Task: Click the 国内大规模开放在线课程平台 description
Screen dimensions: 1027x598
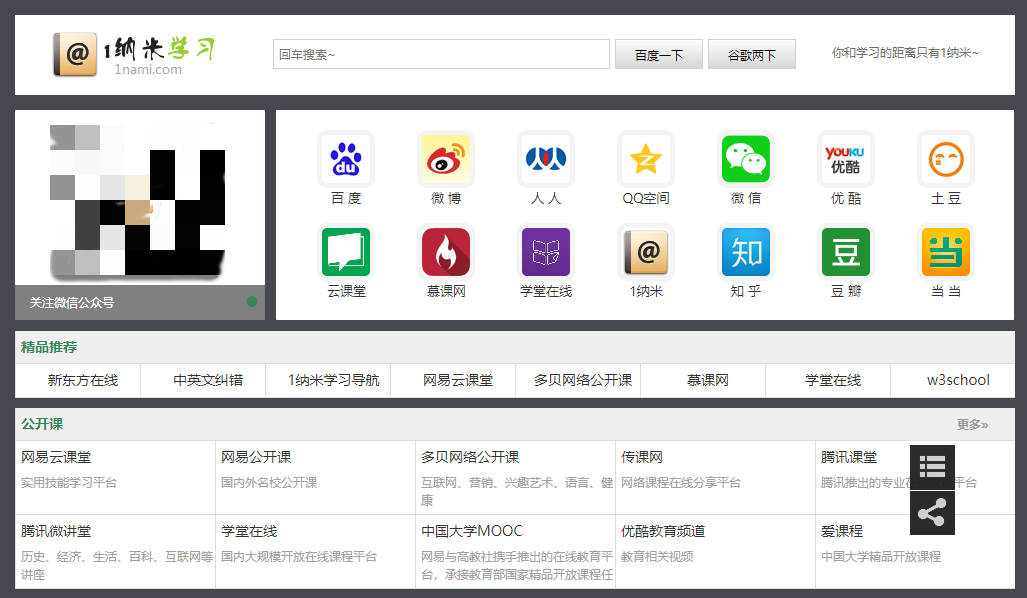Action: (299, 557)
